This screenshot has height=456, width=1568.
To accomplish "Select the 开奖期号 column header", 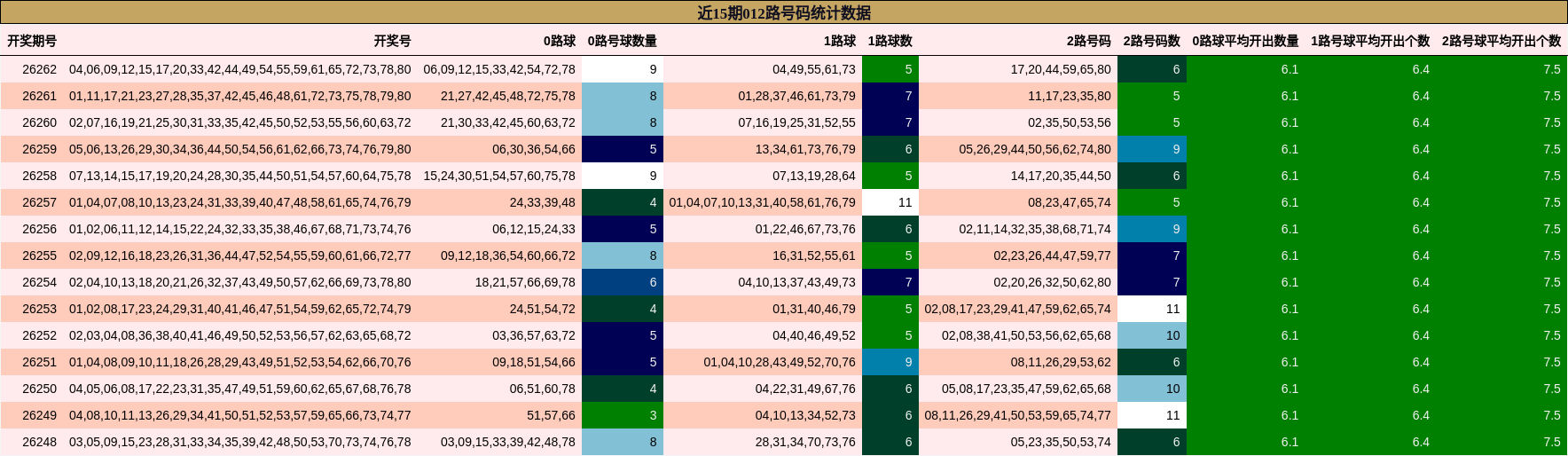I will click(x=32, y=41).
